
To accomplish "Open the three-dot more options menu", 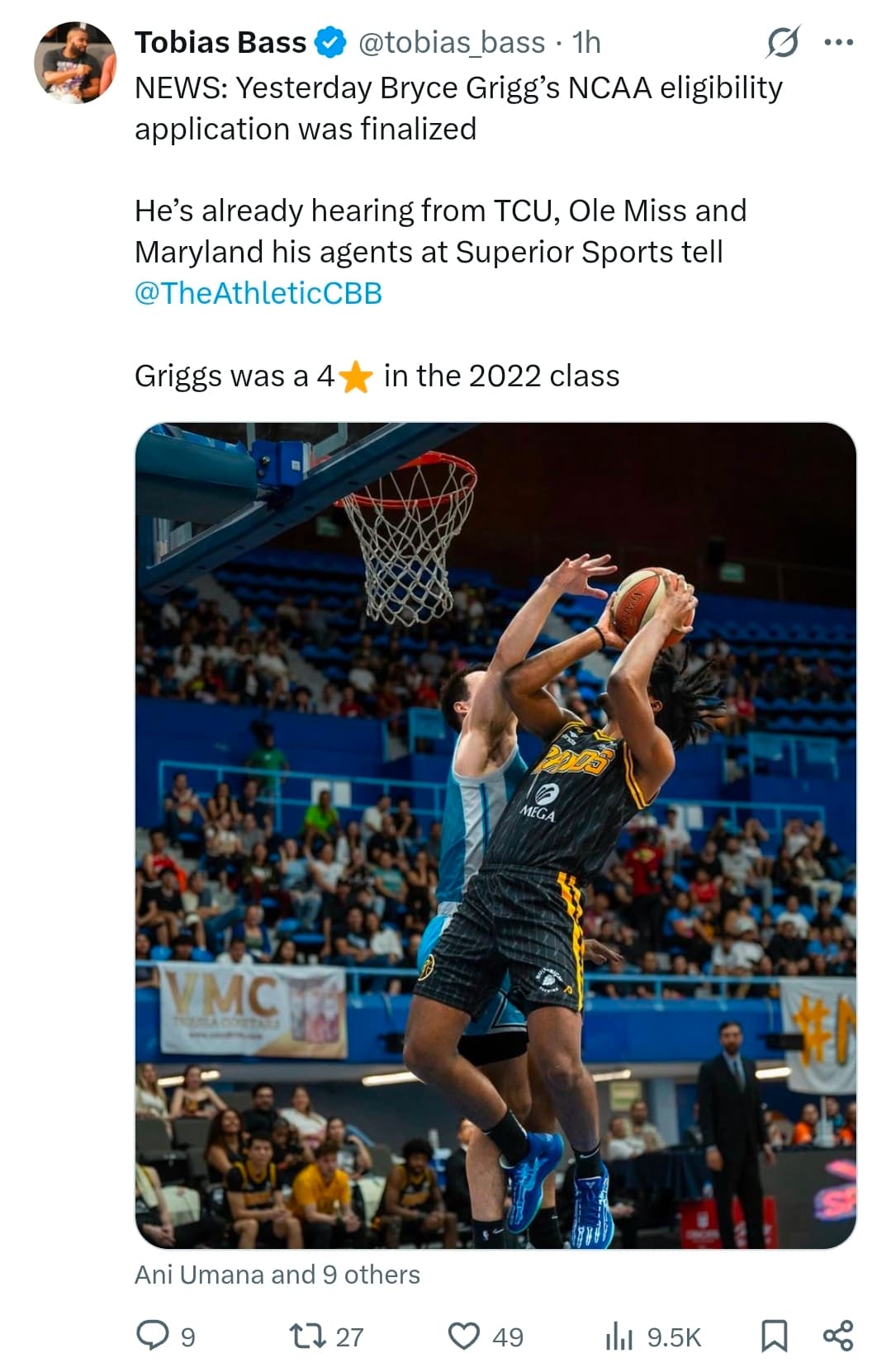I will click(838, 42).
